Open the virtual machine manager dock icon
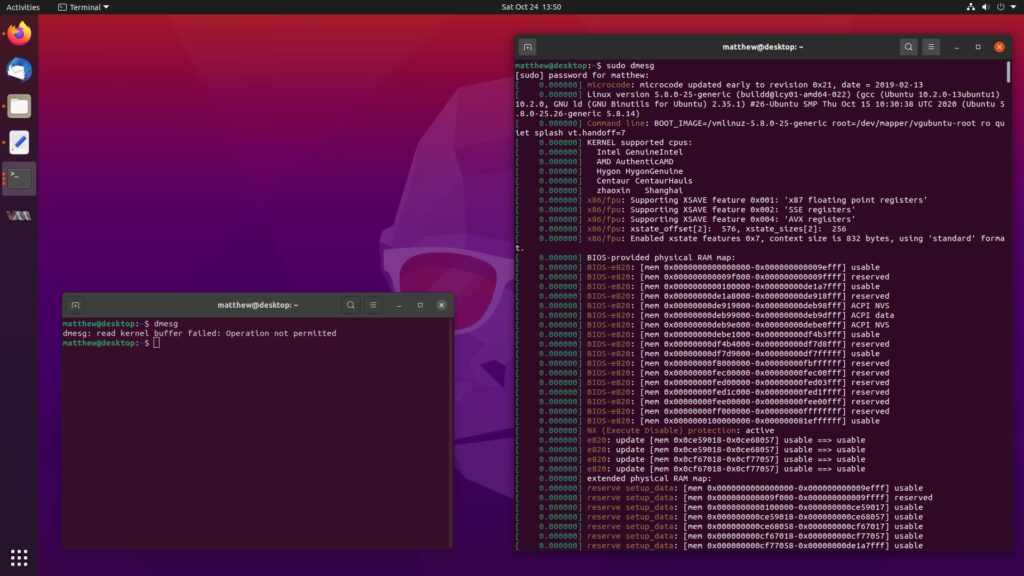 (19, 215)
